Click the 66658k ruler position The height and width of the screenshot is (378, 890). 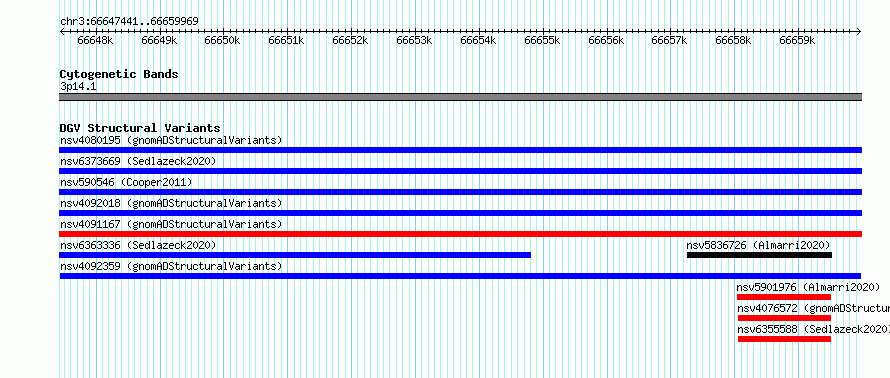point(734,40)
